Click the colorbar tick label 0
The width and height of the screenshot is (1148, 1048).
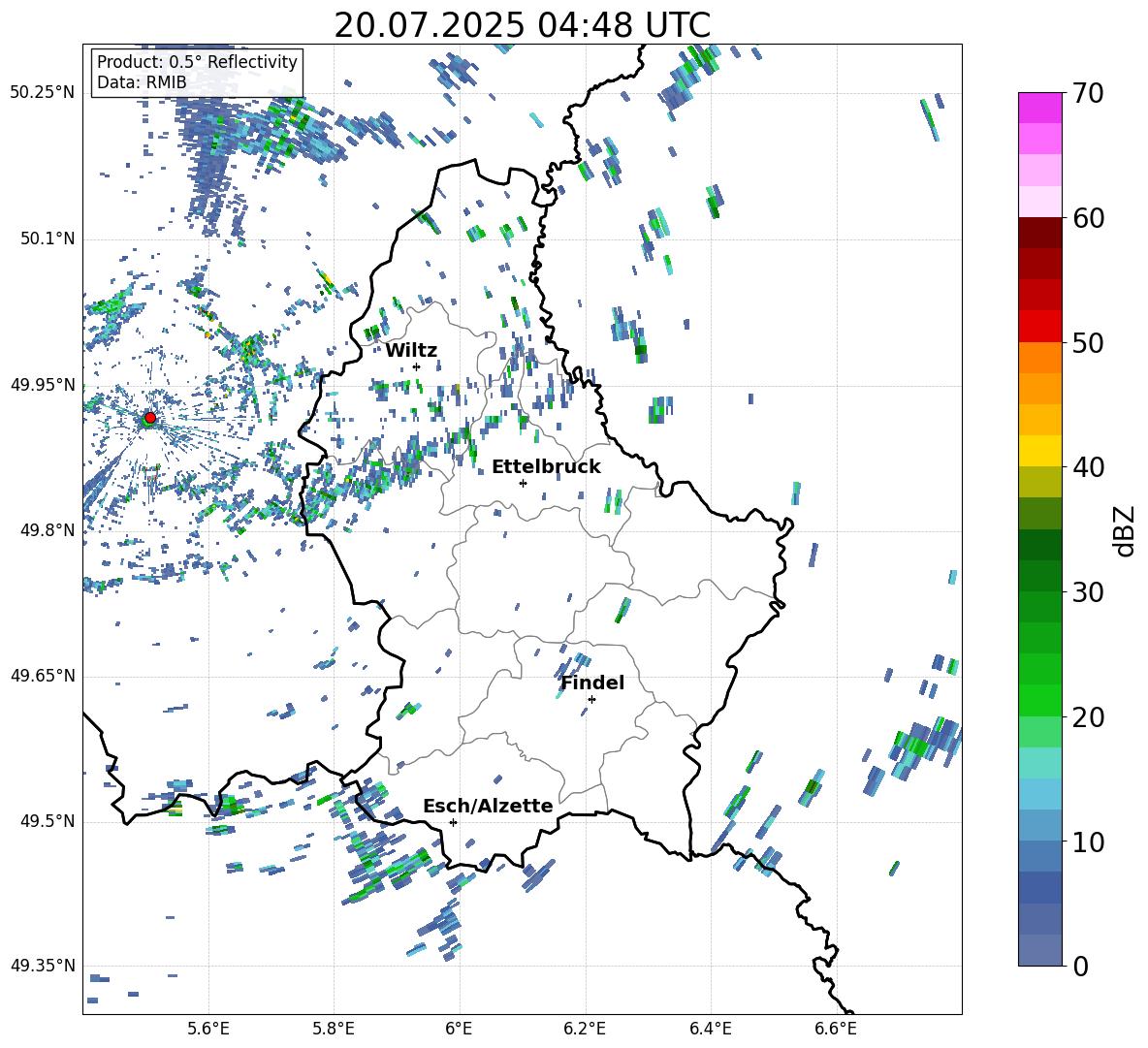point(1081,966)
